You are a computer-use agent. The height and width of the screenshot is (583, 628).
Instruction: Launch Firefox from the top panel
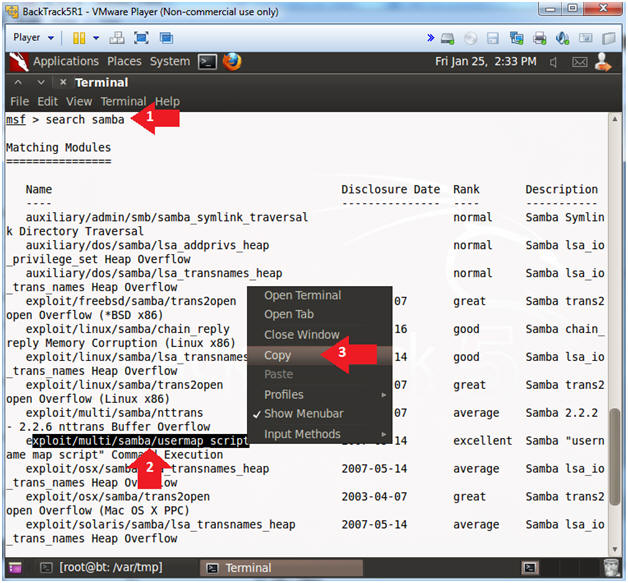(x=232, y=62)
